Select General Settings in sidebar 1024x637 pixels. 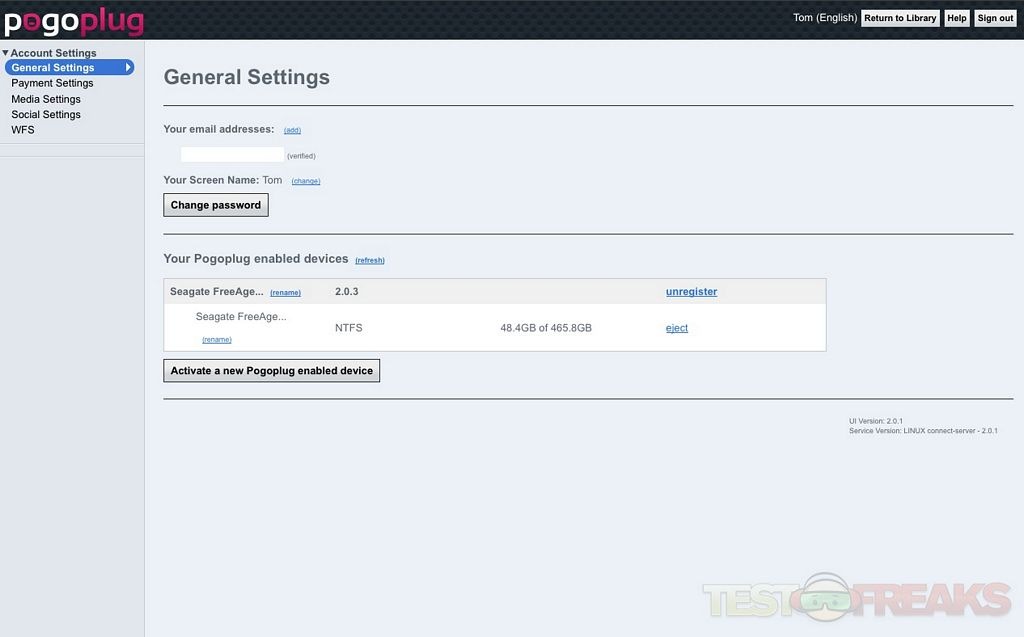pyautogui.click(x=53, y=68)
